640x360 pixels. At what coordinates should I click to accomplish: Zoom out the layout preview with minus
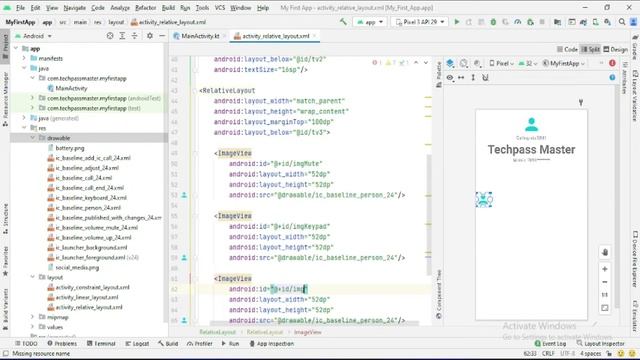click(x=605, y=282)
